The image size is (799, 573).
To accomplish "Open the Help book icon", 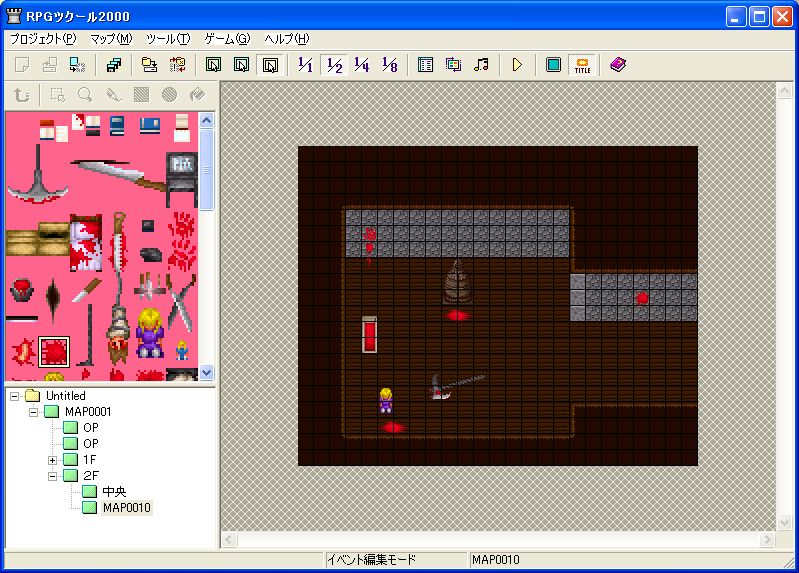I will tap(618, 65).
